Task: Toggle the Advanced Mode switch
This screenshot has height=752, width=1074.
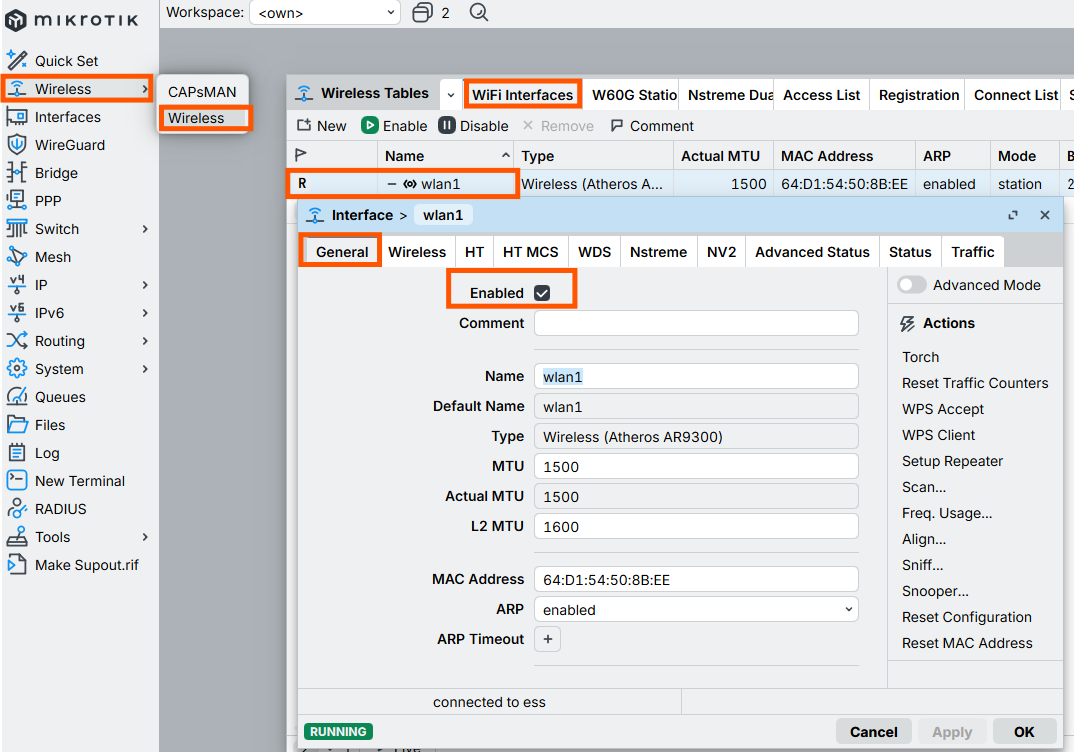Action: (x=912, y=285)
